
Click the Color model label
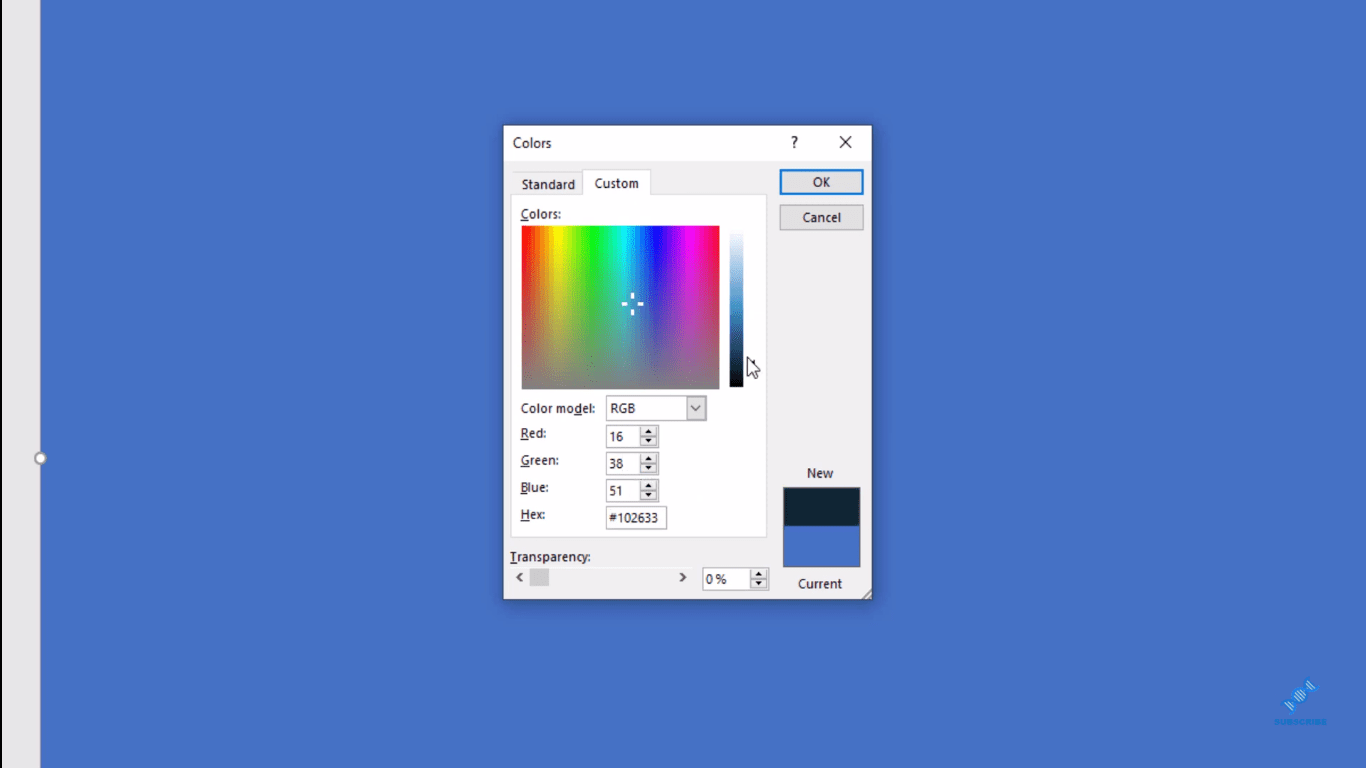(x=558, y=408)
